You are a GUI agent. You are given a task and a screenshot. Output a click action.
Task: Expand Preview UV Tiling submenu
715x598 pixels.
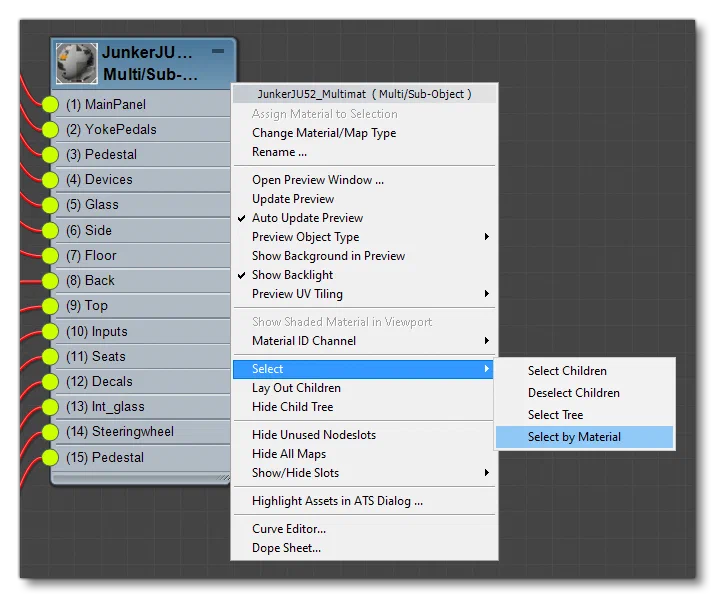coord(364,294)
